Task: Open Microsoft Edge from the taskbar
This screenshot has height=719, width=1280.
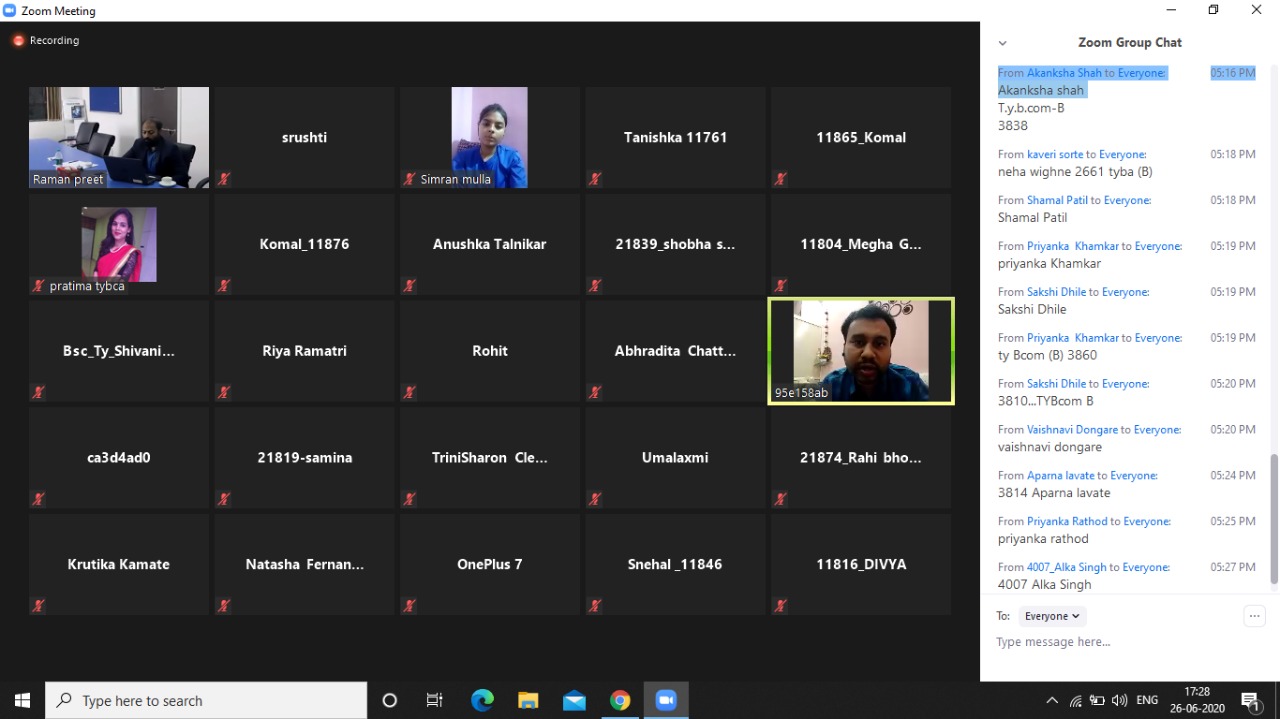Action: pyautogui.click(x=482, y=700)
